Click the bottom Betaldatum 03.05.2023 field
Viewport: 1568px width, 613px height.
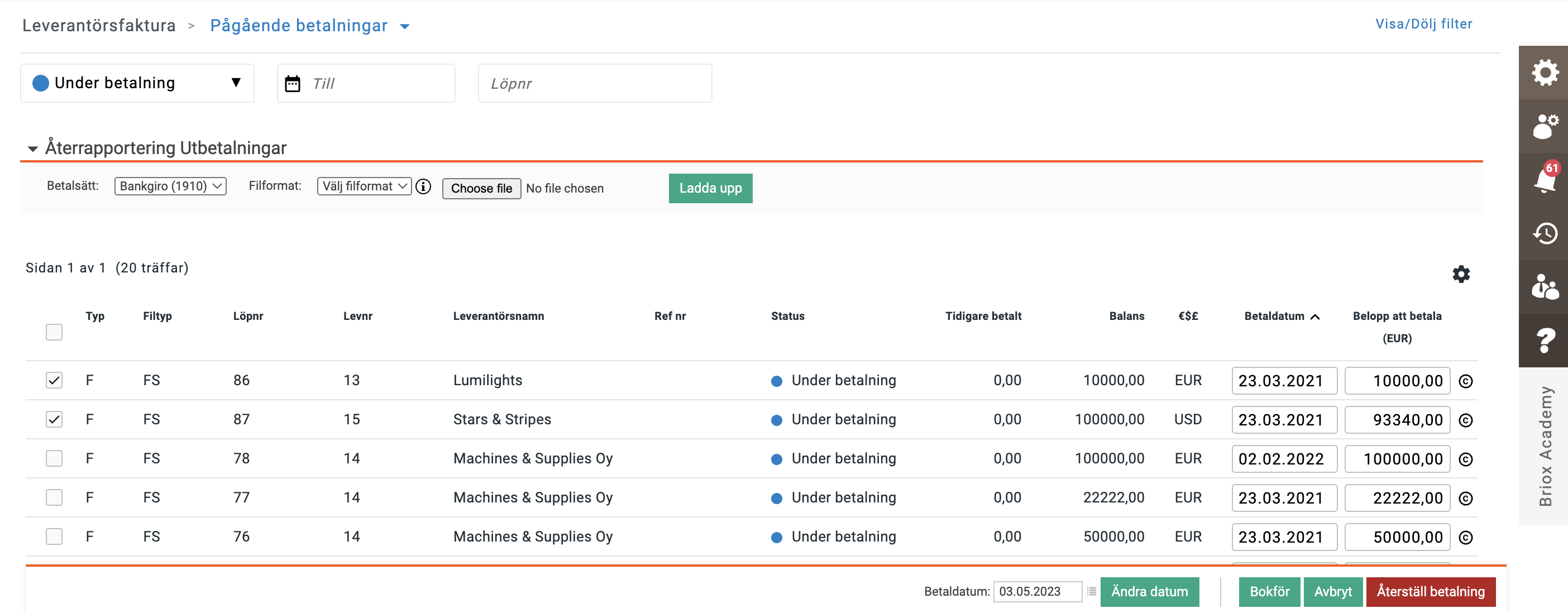click(x=1037, y=591)
